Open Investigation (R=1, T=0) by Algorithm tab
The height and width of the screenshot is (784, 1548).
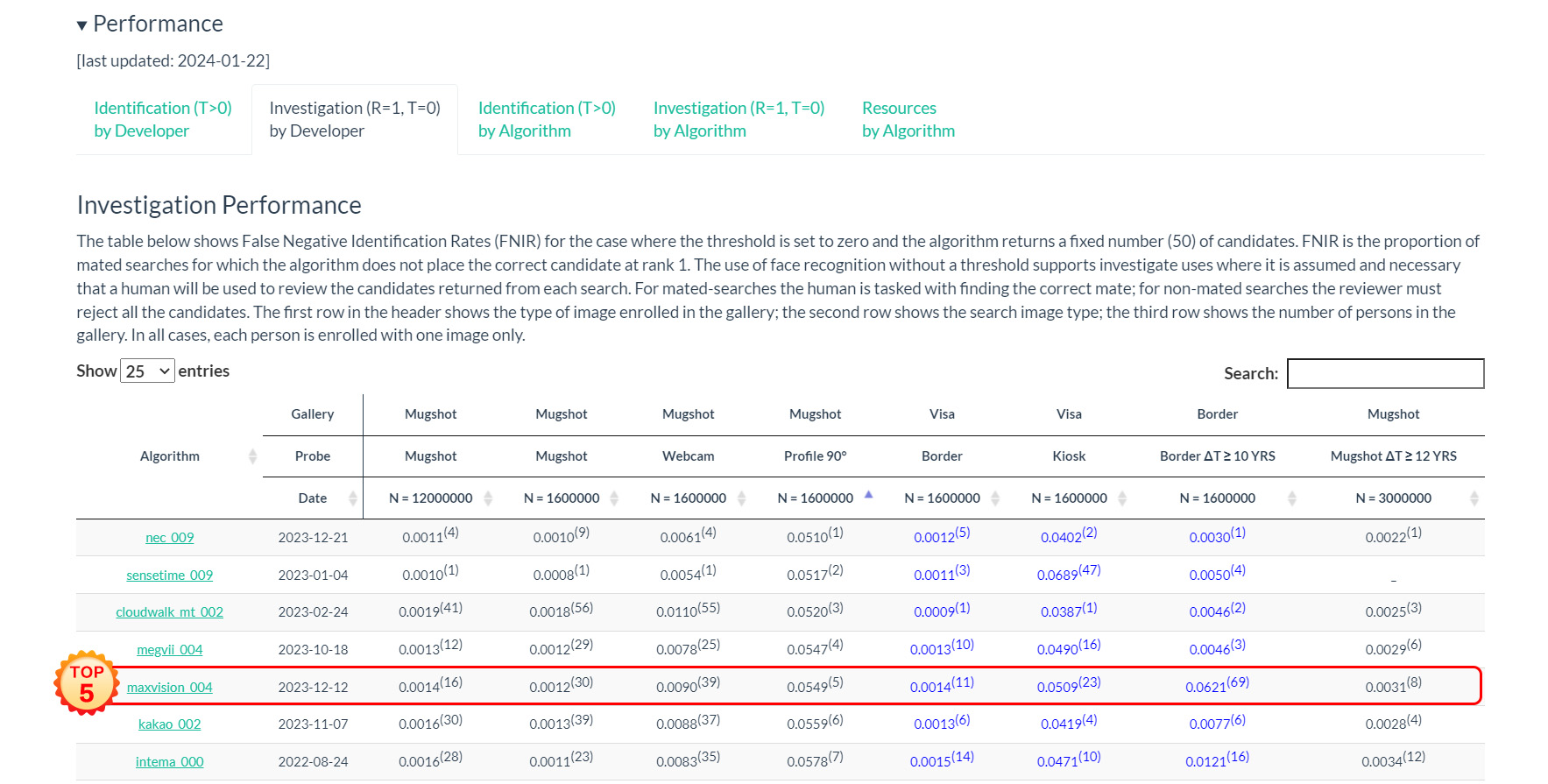[x=739, y=119]
